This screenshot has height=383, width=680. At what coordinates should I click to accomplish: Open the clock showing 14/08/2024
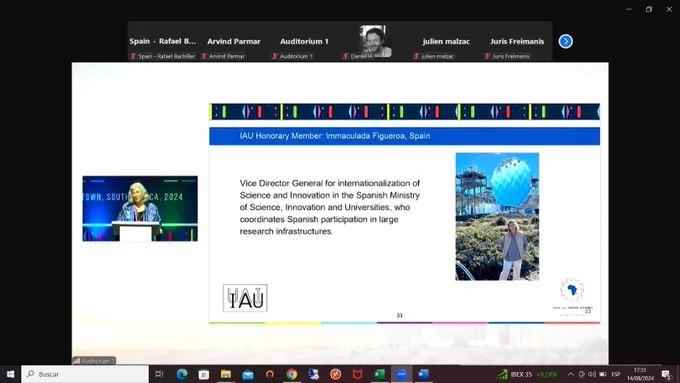640,374
